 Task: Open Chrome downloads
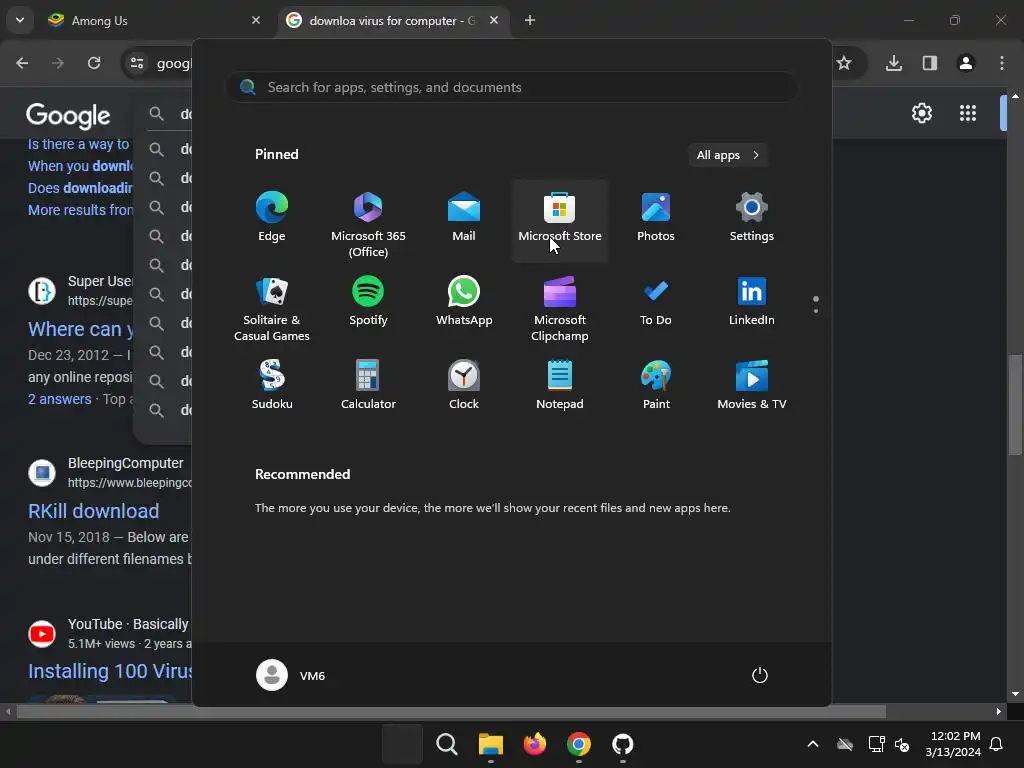click(x=893, y=63)
